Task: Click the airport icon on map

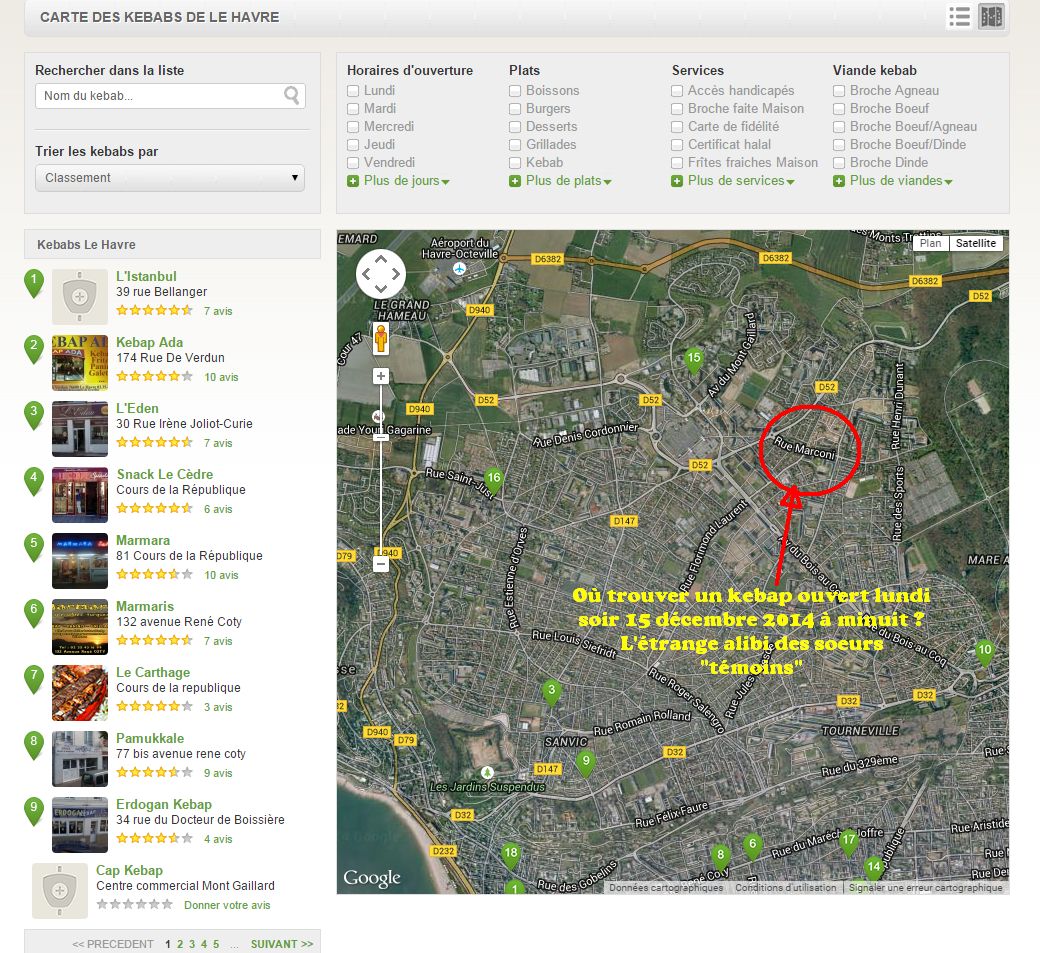Action: (x=459, y=268)
